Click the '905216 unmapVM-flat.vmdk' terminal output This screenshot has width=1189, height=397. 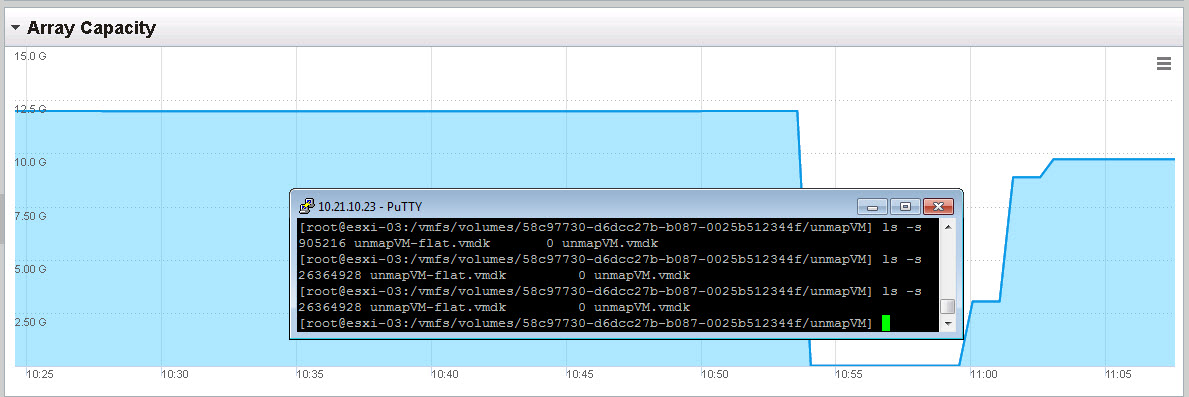[x=395, y=243]
